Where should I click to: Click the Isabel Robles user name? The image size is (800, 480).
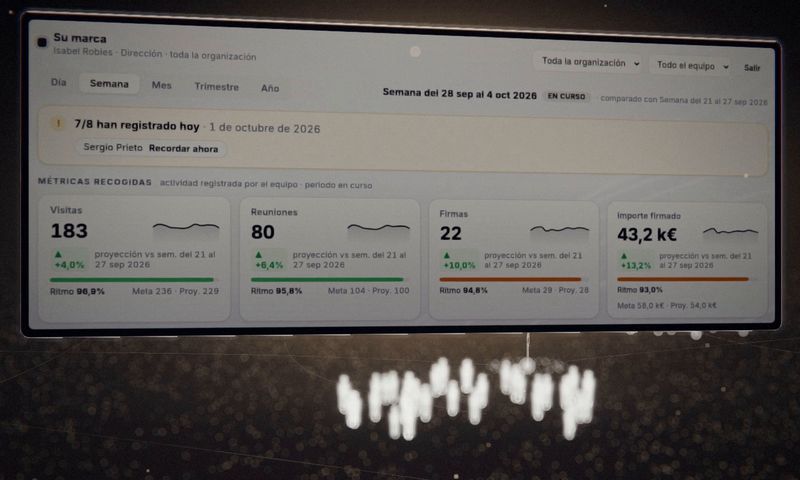click(83, 52)
